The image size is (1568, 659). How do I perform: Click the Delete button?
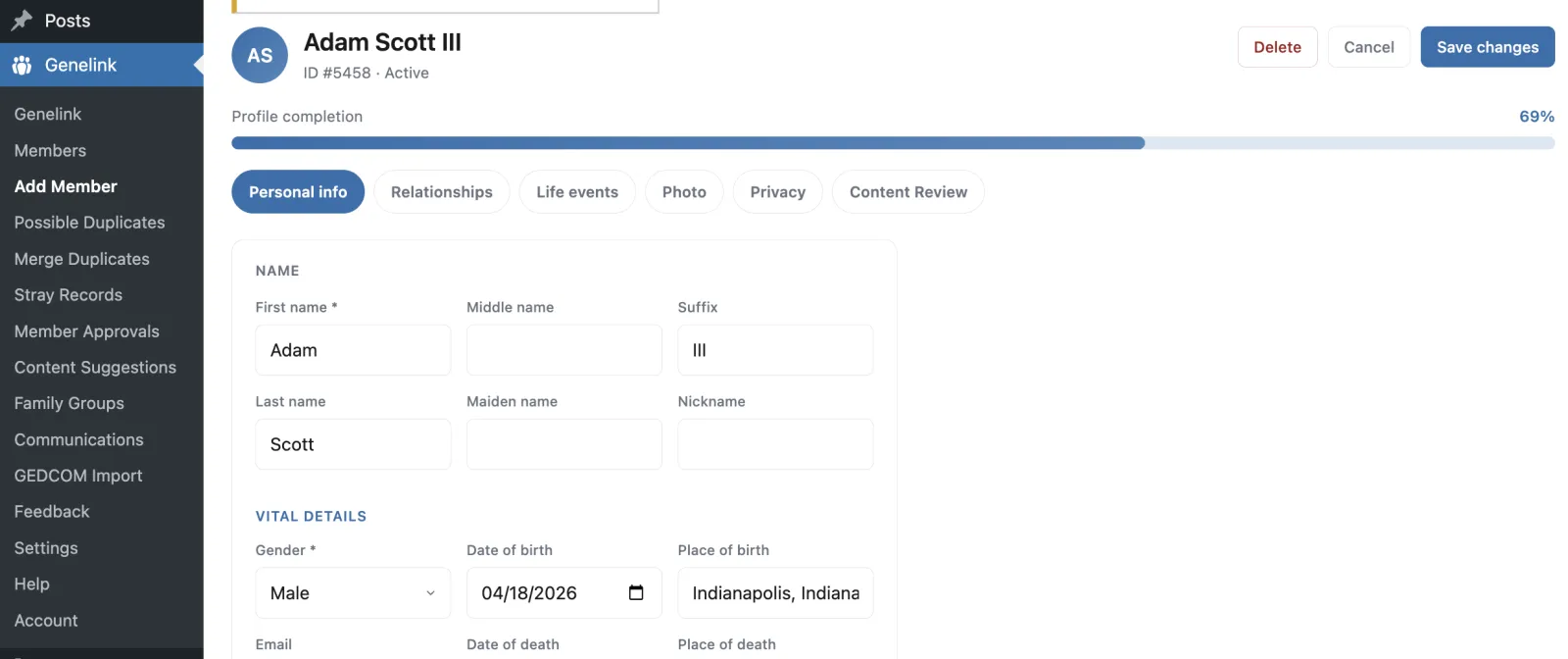pos(1278,47)
